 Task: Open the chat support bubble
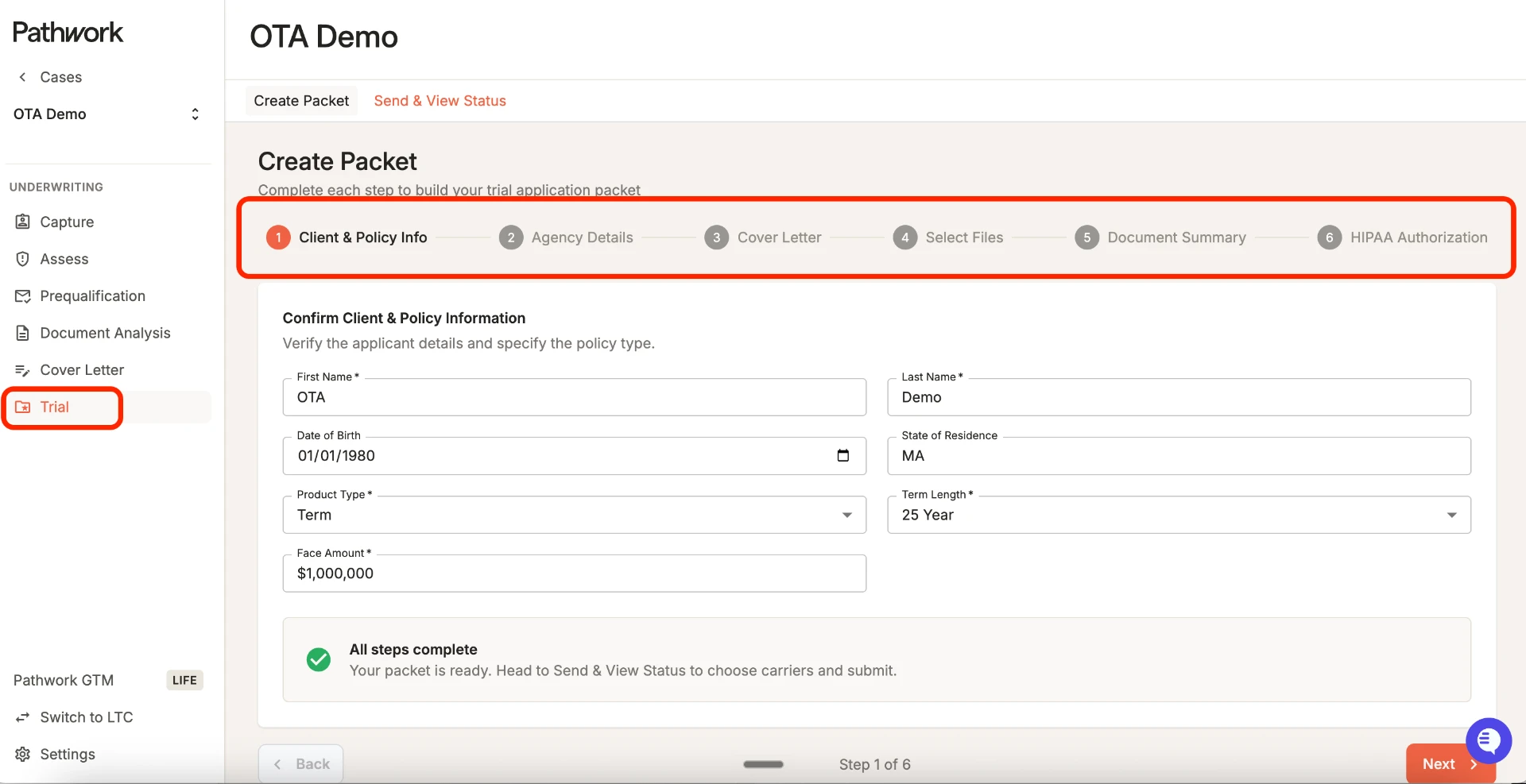coord(1489,740)
